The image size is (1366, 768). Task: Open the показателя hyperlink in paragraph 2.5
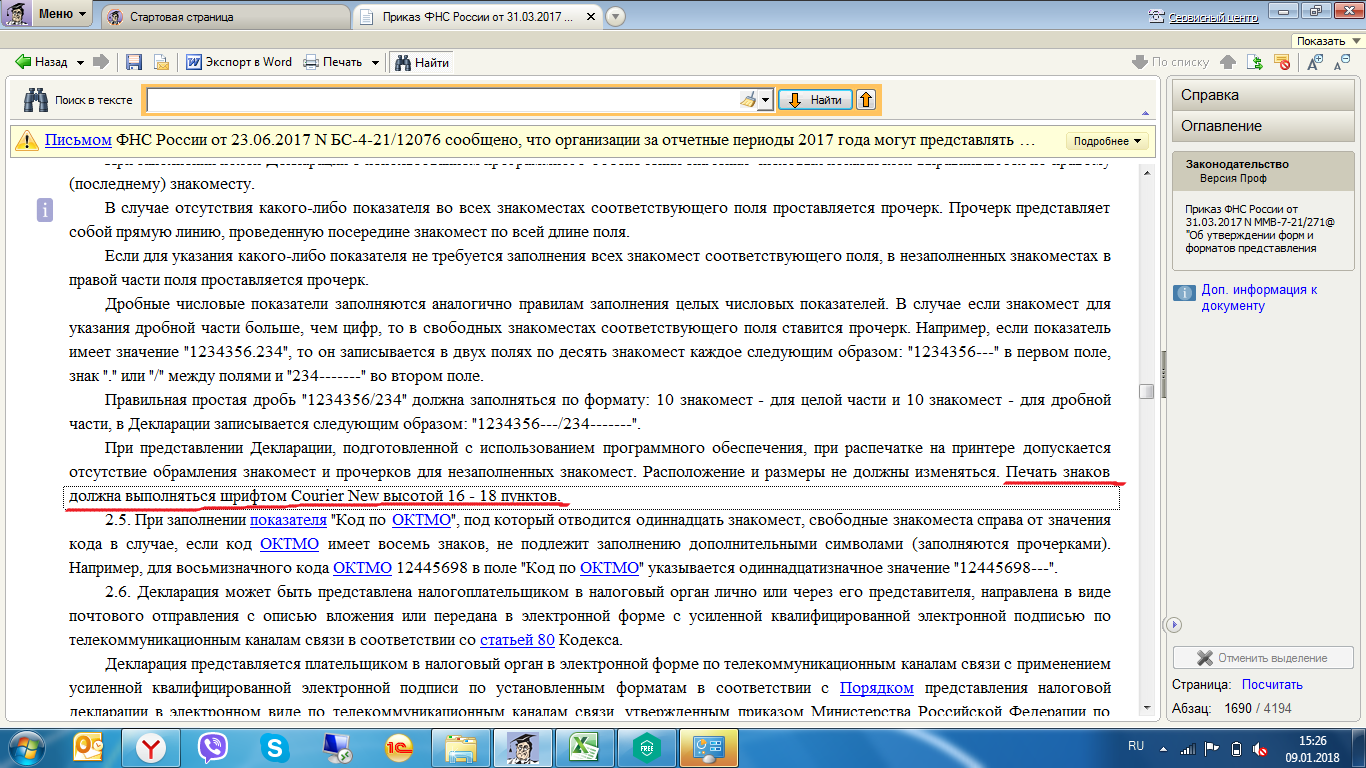[288, 520]
